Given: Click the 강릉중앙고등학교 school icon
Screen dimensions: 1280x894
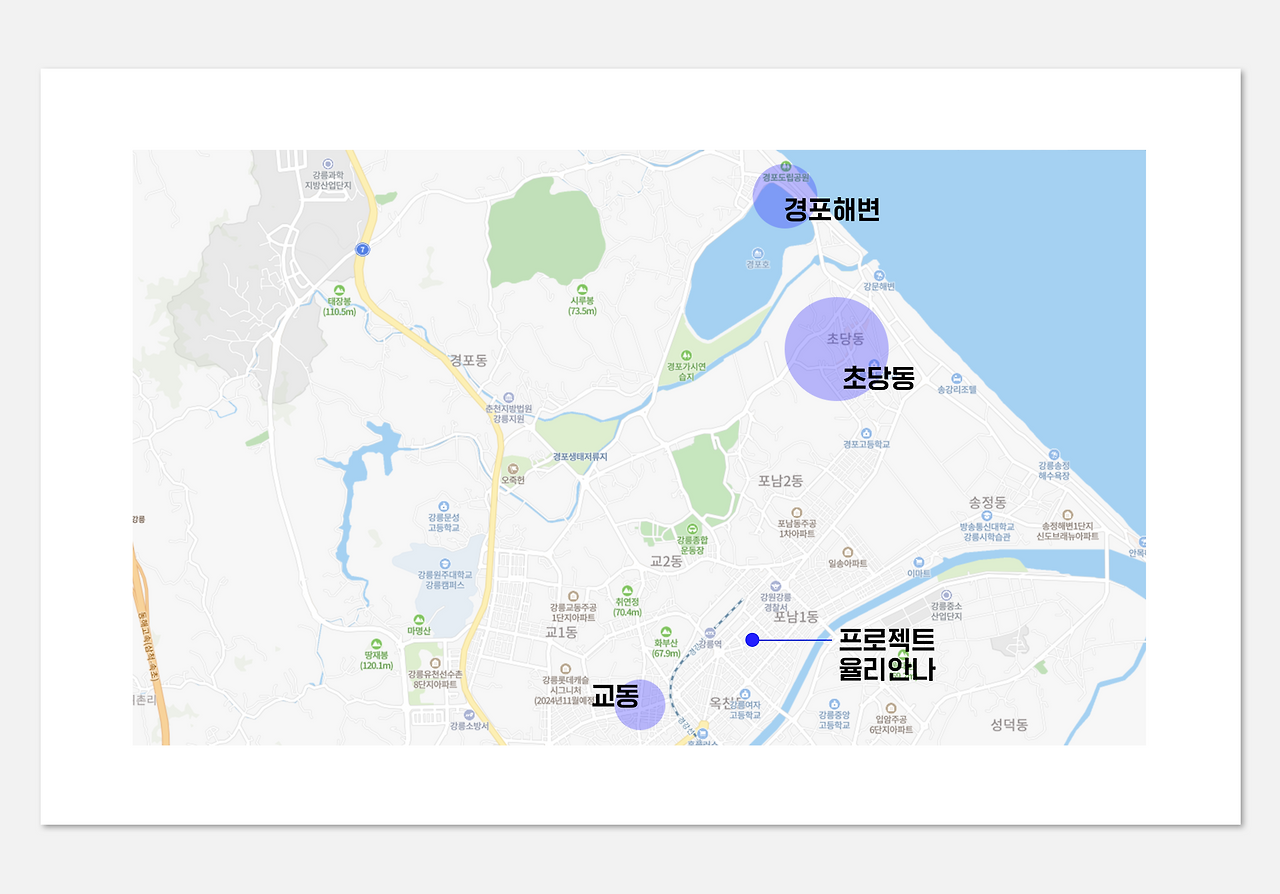Looking at the screenshot, I should [833, 703].
